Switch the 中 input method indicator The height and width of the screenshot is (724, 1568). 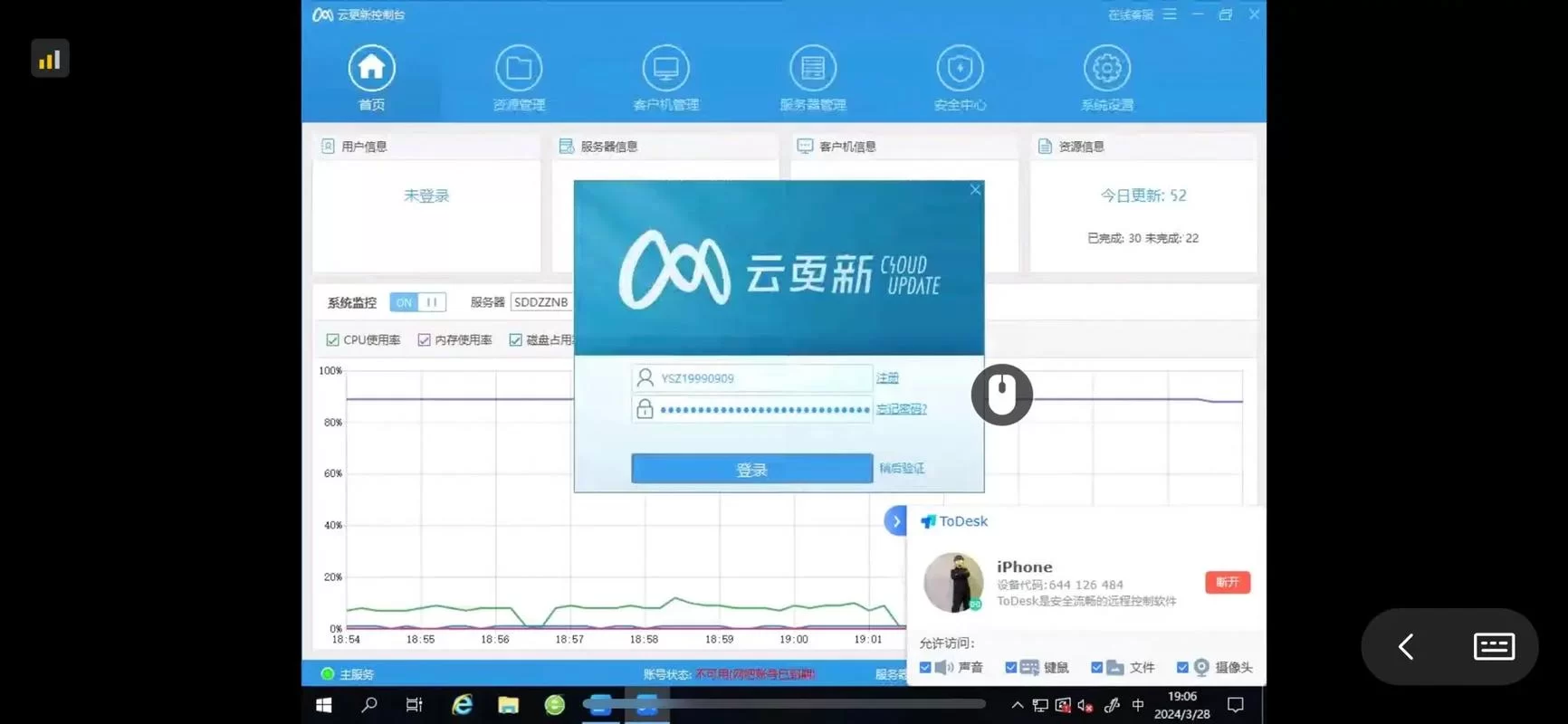(x=1138, y=705)
